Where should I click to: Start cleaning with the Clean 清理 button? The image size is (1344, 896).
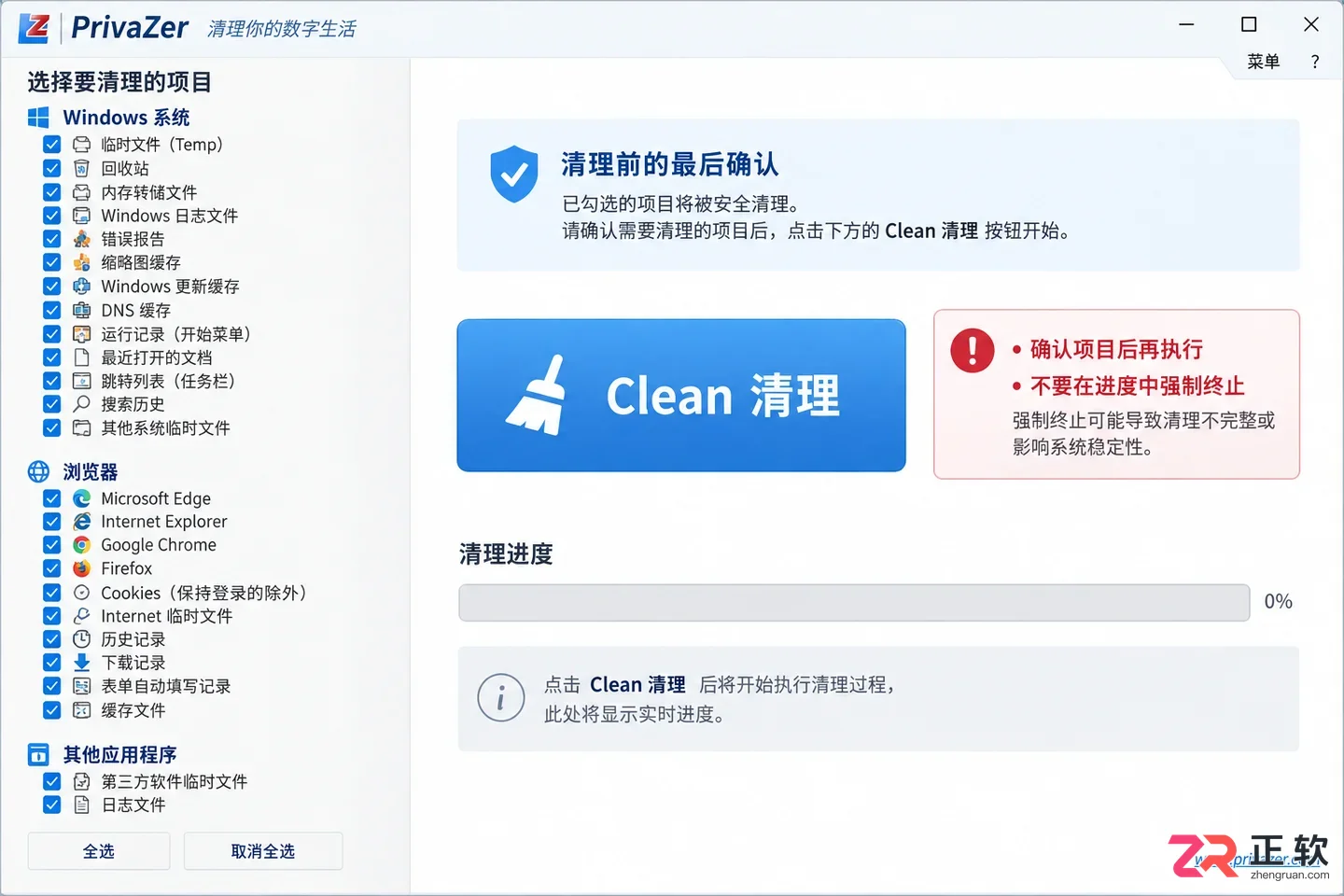(x=681, y=396)
